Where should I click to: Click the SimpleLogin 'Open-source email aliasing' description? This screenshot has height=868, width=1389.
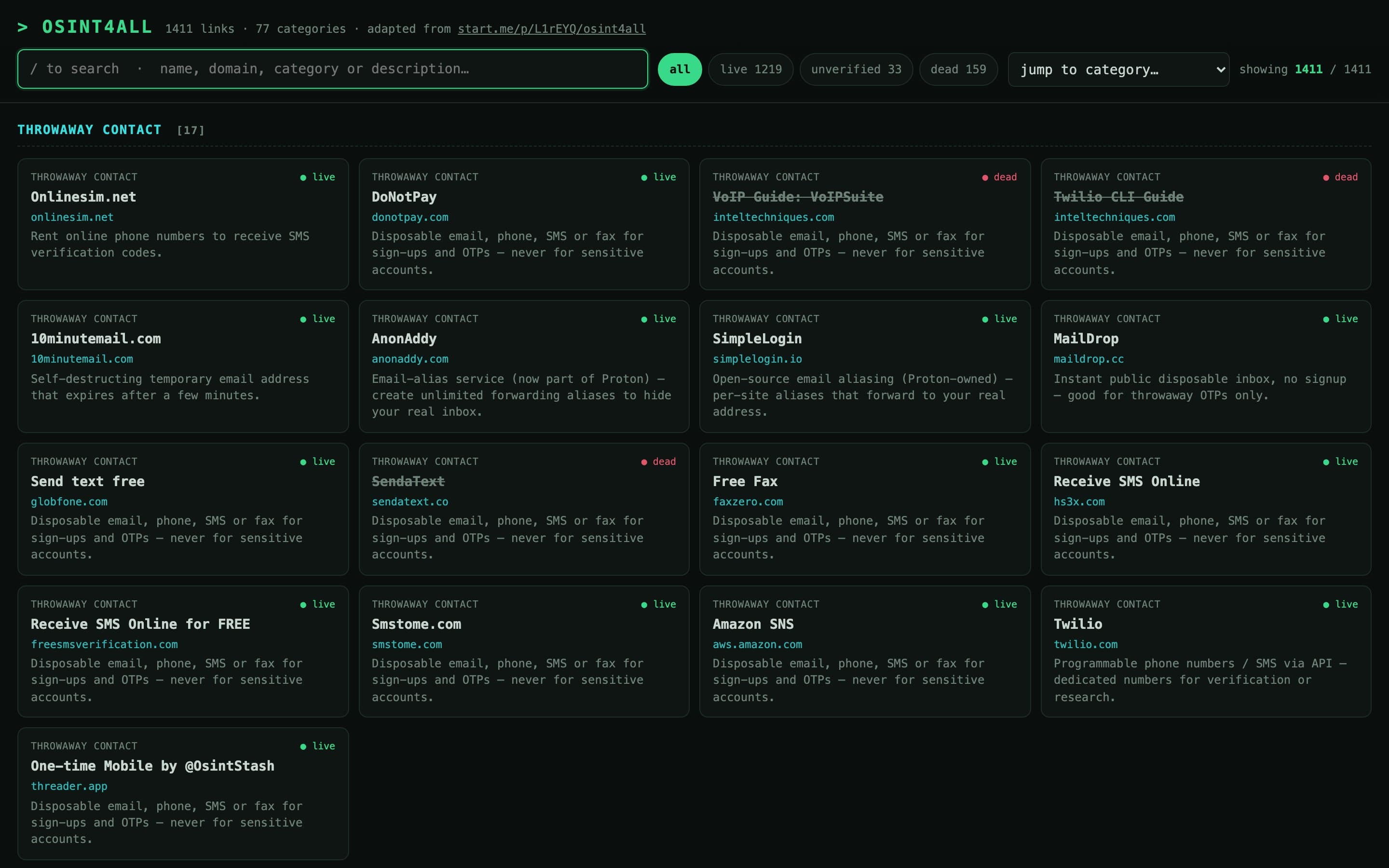point(862,395)
